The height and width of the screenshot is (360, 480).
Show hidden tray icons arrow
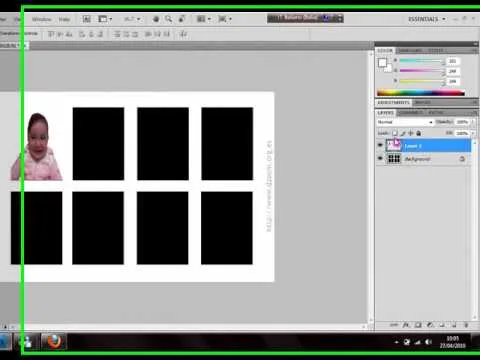(396, 342)
